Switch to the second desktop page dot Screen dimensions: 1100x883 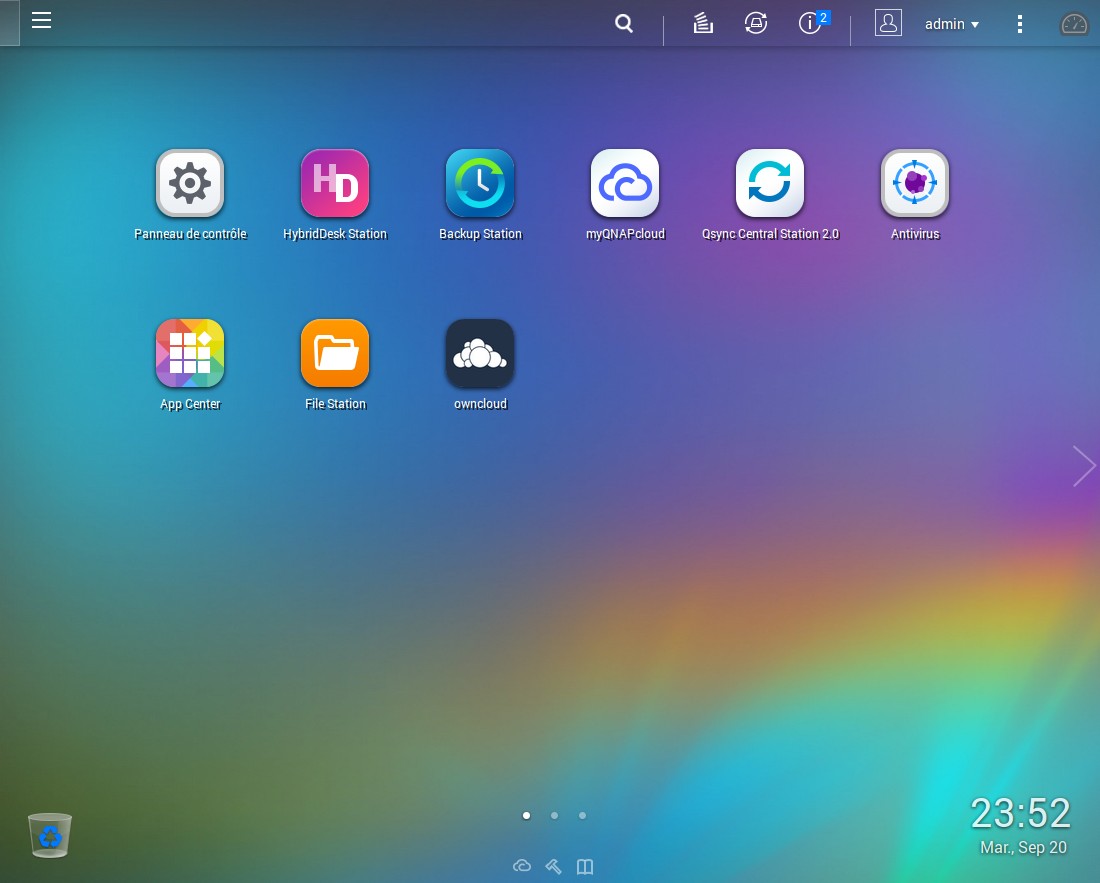(554, 816)
